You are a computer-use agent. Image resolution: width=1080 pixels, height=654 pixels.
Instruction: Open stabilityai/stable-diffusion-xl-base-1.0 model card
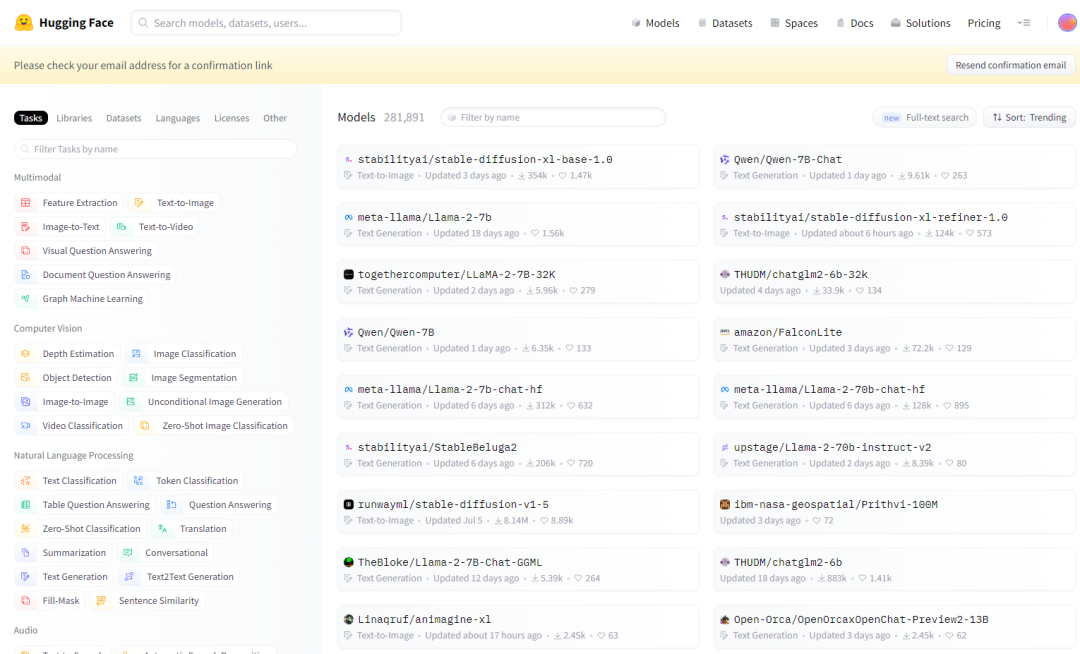pos(518,167)
